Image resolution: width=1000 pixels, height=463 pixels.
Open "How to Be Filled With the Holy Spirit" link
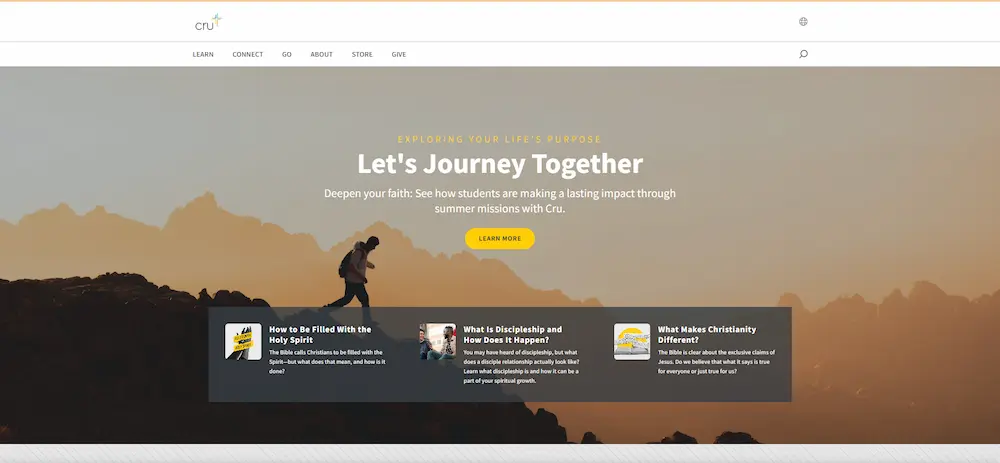point(320,334)
